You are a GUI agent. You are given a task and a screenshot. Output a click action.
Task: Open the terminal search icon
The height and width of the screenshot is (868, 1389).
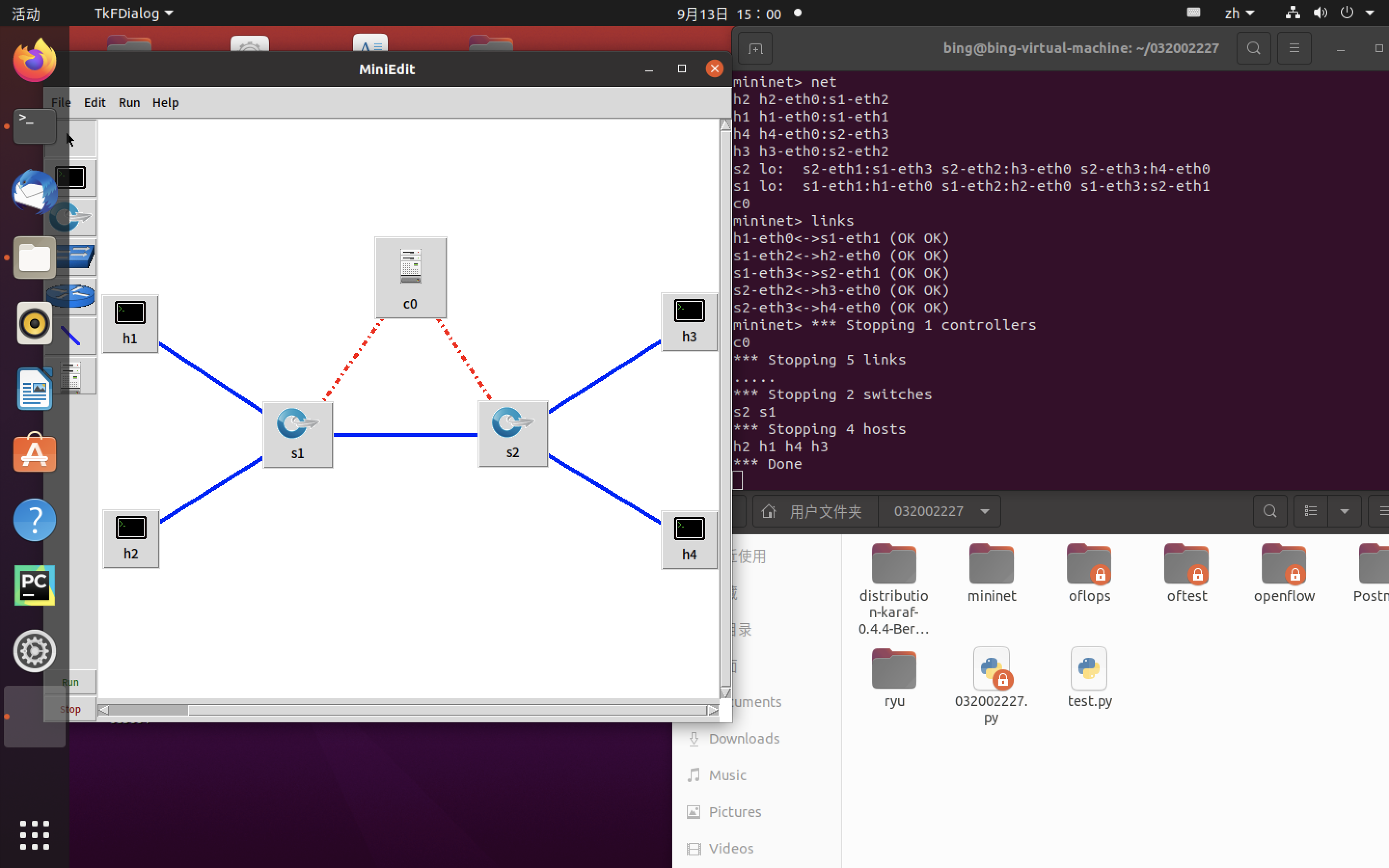click(x=1253, y=48)
